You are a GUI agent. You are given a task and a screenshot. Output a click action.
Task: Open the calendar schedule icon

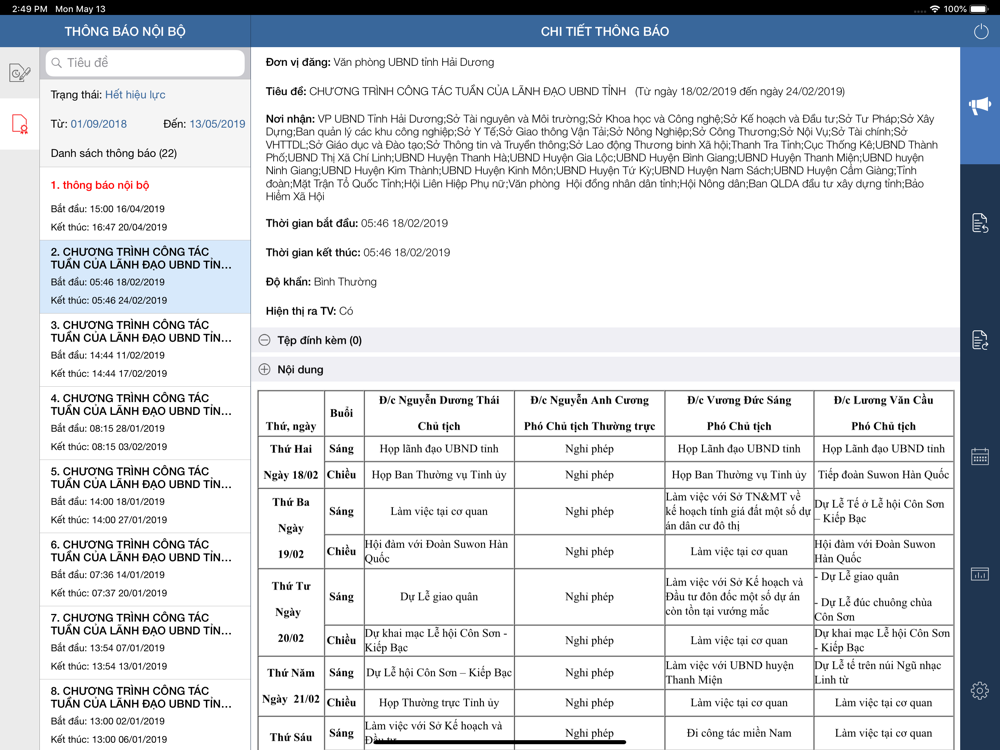click(980, 456)
